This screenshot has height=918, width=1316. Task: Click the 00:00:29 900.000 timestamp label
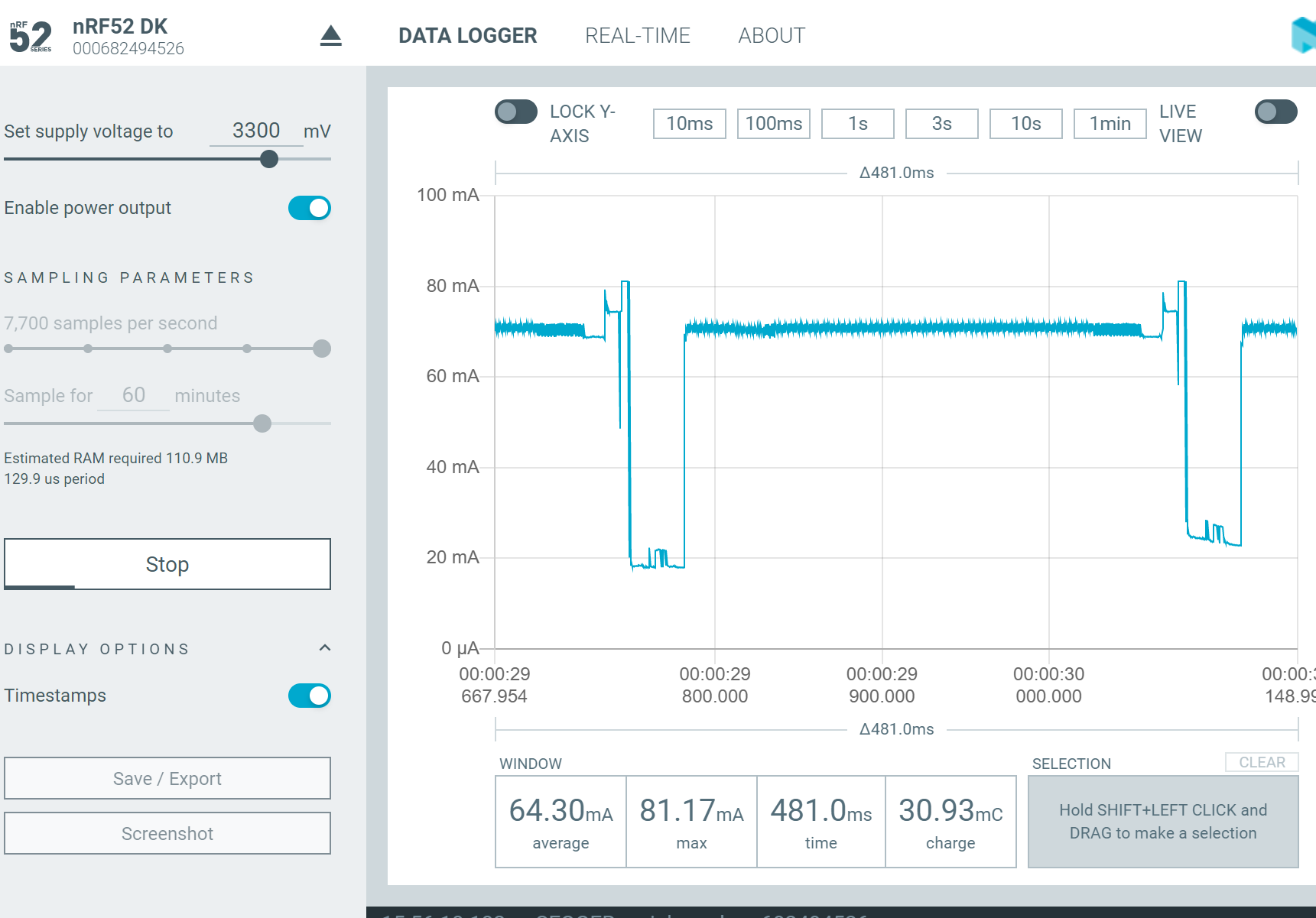pyautogui.click(x=882, y=685)
